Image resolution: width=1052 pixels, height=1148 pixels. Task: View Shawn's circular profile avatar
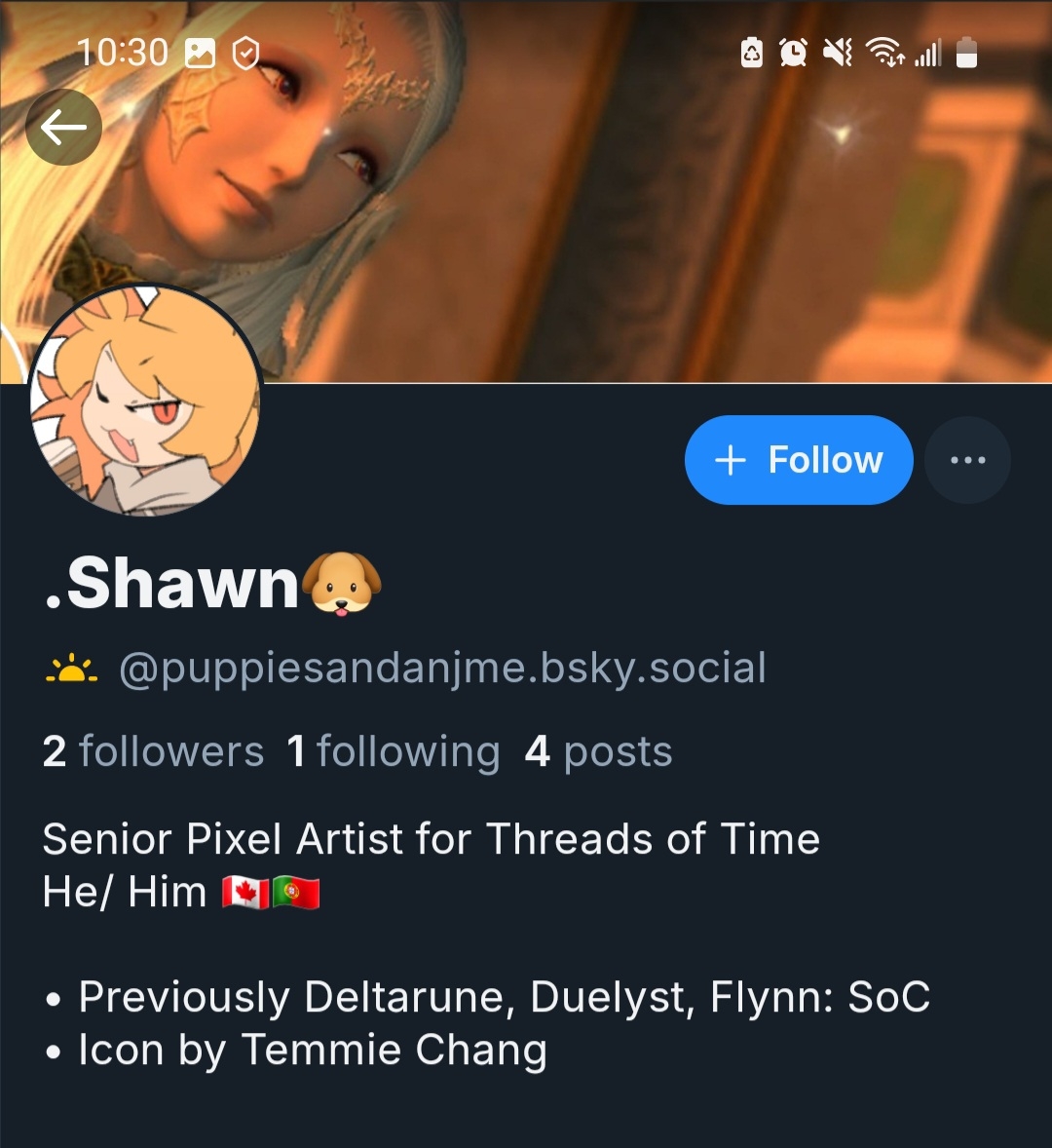point(145,401)
